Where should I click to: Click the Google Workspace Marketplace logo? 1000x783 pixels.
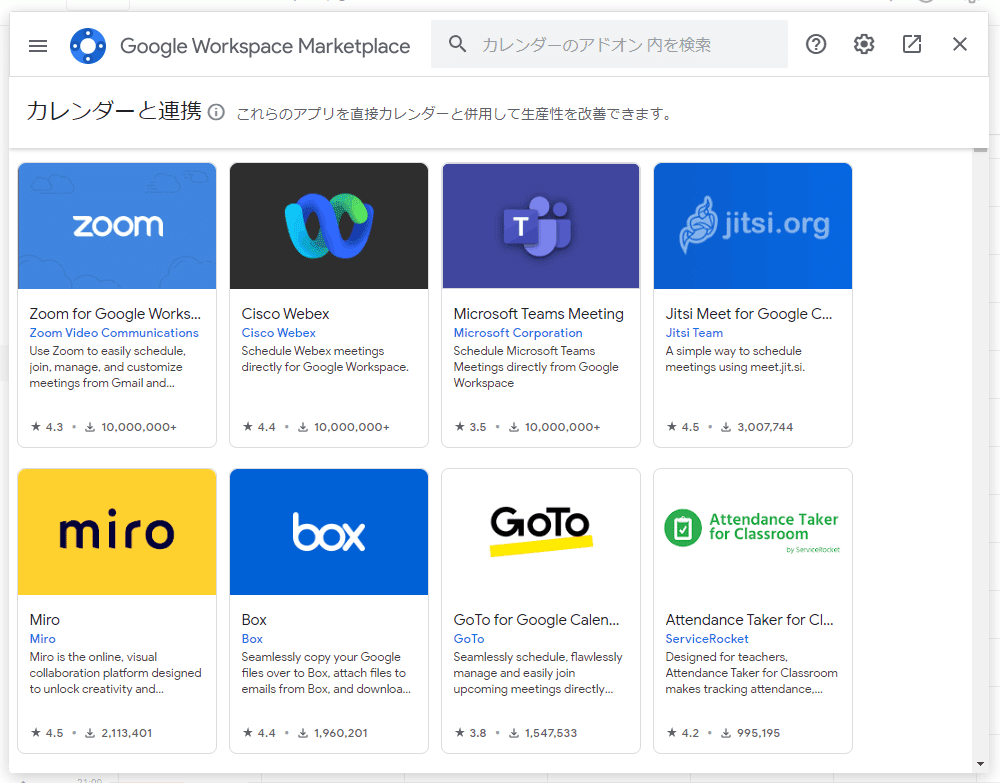pos(88,46)
